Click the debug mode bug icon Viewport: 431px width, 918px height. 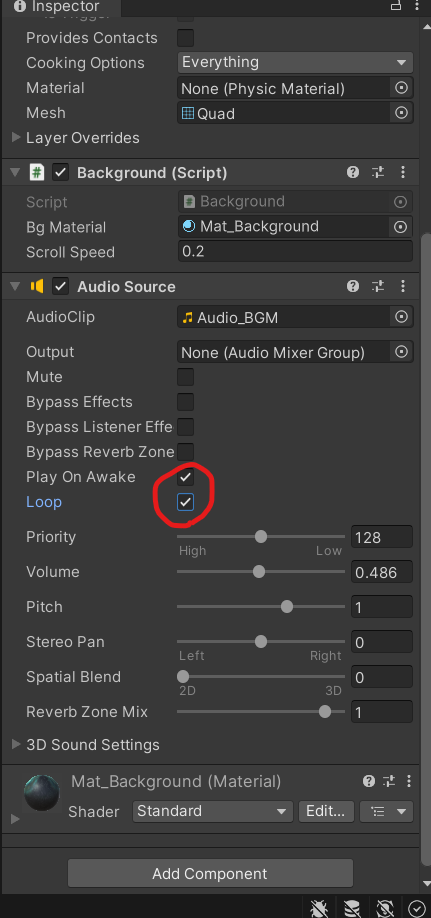[319, 908]
